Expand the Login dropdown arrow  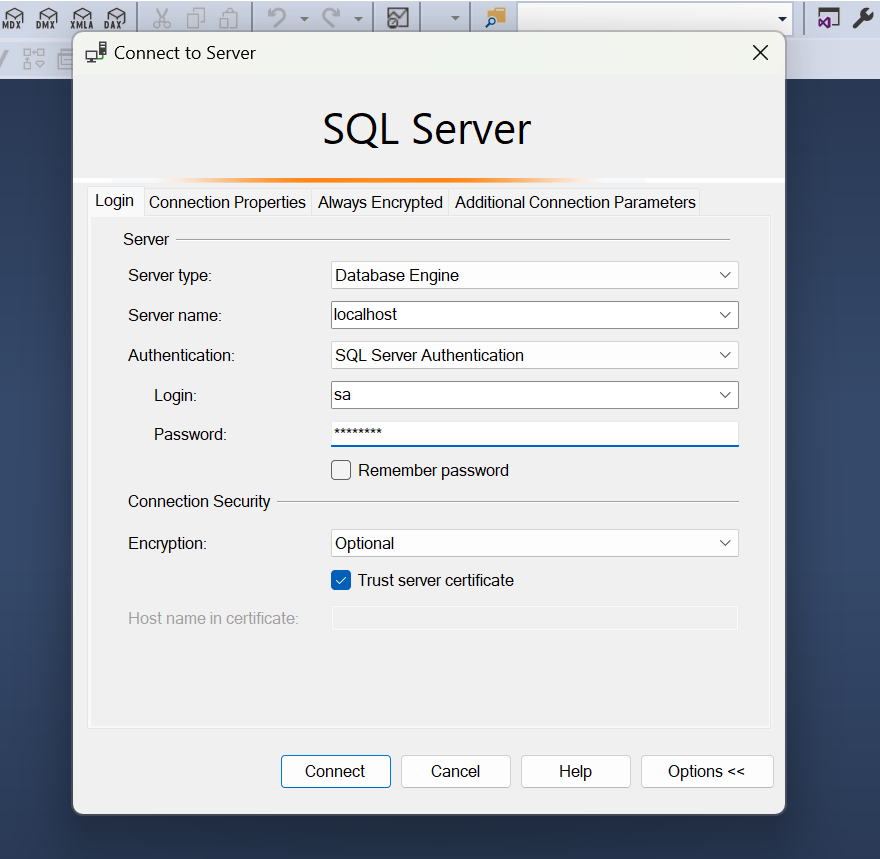[725, 395]
